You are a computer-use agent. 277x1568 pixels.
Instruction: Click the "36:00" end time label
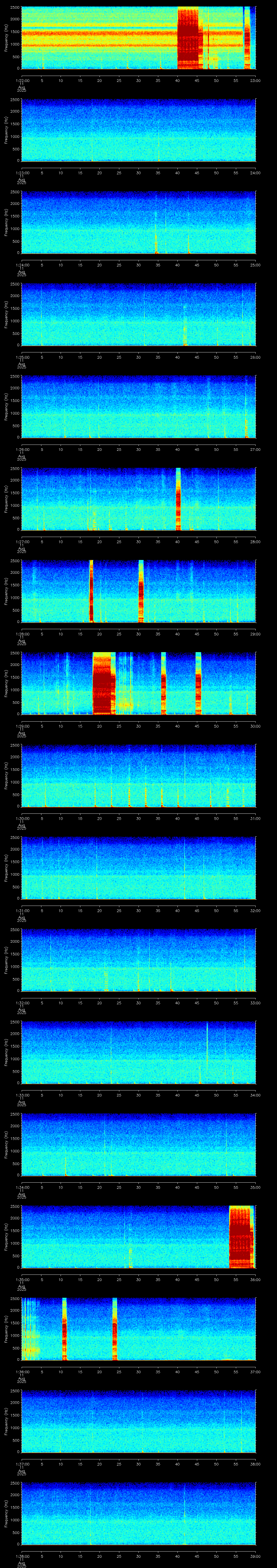point(255,1279)
